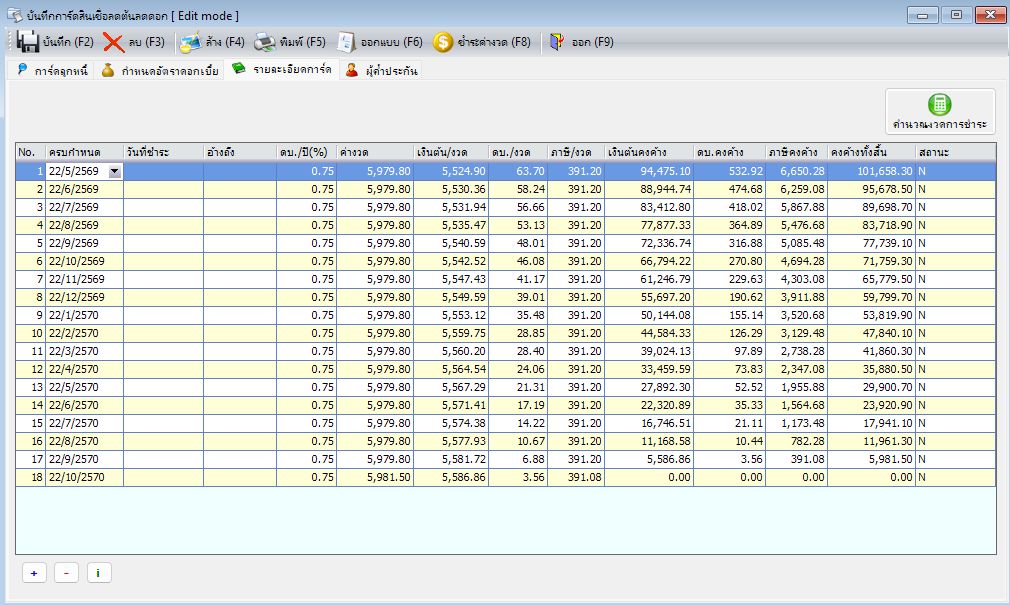Click the floppy disk save icon (F2)

28,43
